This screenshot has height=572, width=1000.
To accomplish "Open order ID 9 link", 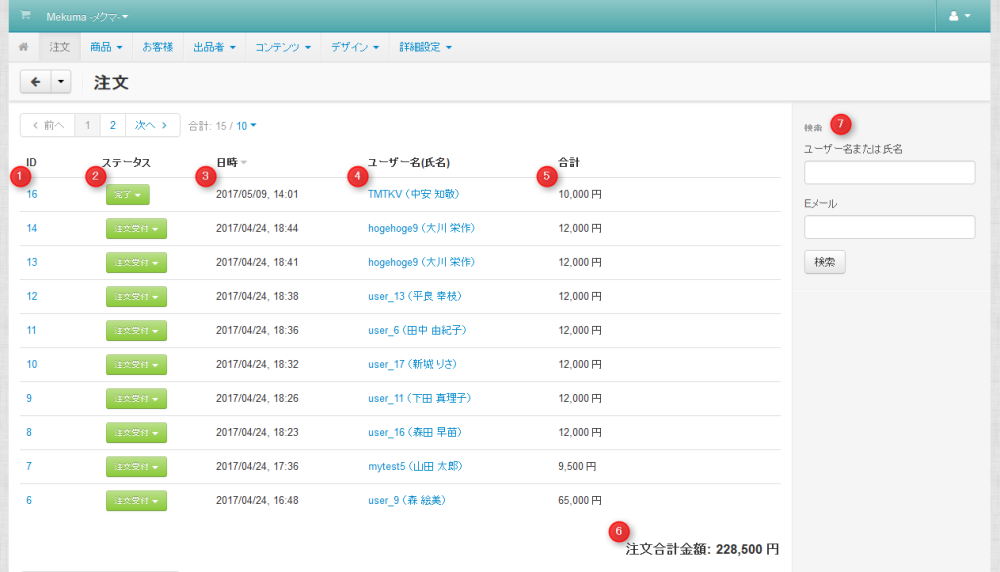I will (29, 398).
